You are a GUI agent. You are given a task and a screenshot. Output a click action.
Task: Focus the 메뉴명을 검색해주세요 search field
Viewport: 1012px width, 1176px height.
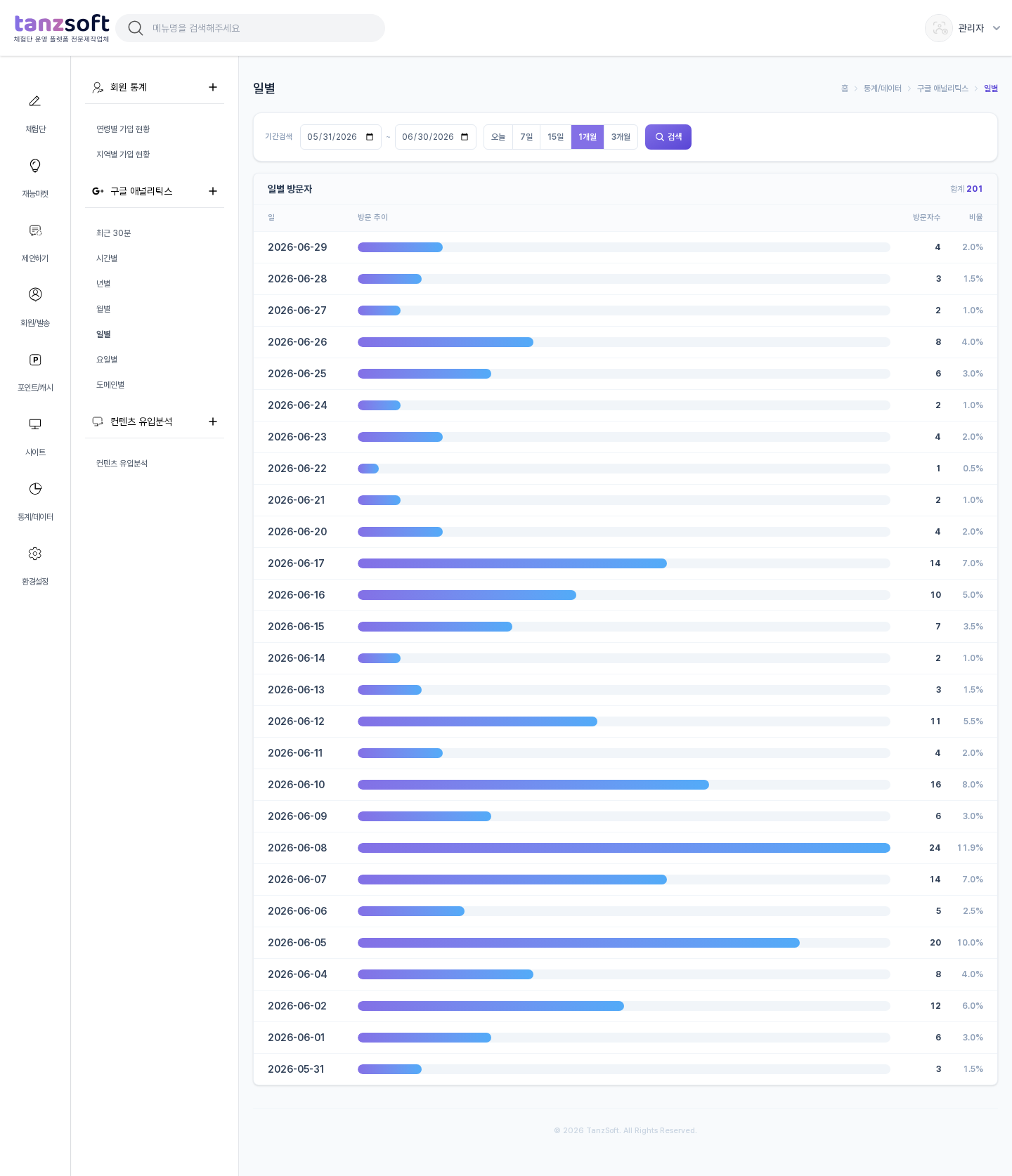pos(250,28)
